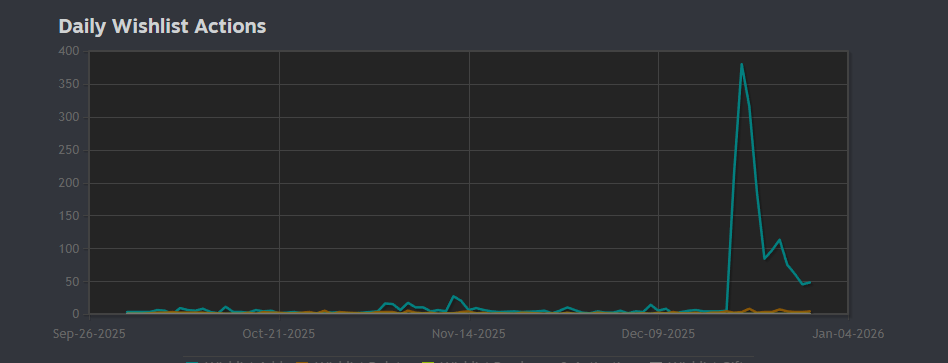Click the Sep-26-2025 date label
Viewport: 948px width, 363px height.
(x=89, y=334)
